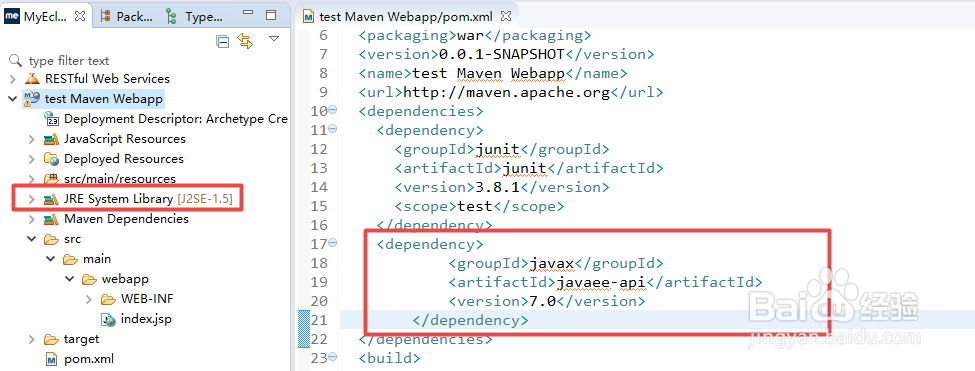Click JRE System Library icon

[51, 199]
